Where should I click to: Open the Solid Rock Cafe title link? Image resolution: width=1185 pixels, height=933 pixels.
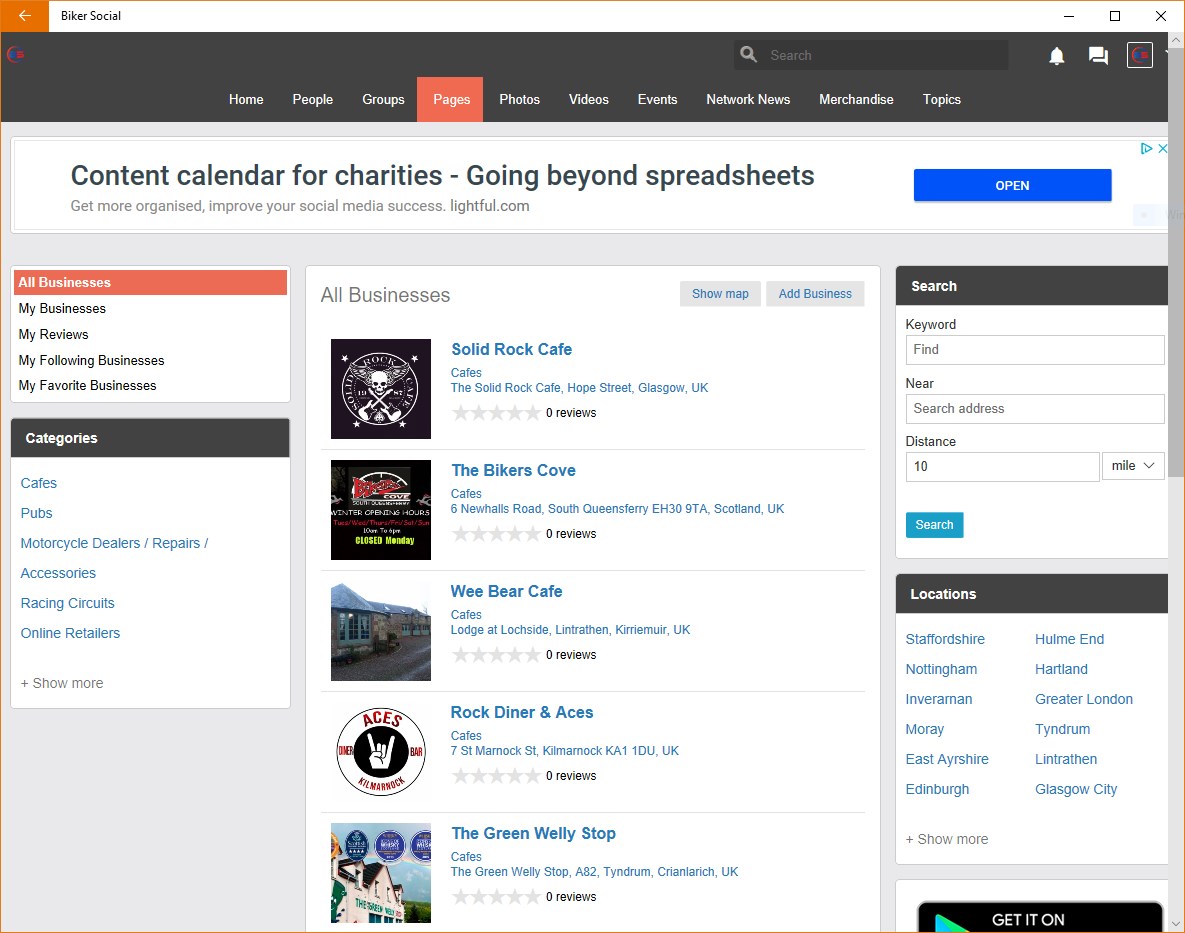[x=512, y=349]
